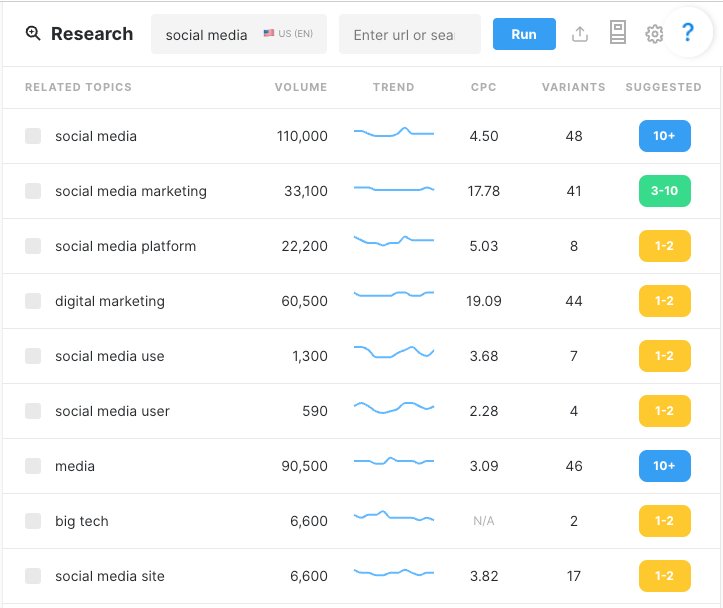Click the Research magnifier icon
The image size is (723, 608).
(x=33, y=34)
